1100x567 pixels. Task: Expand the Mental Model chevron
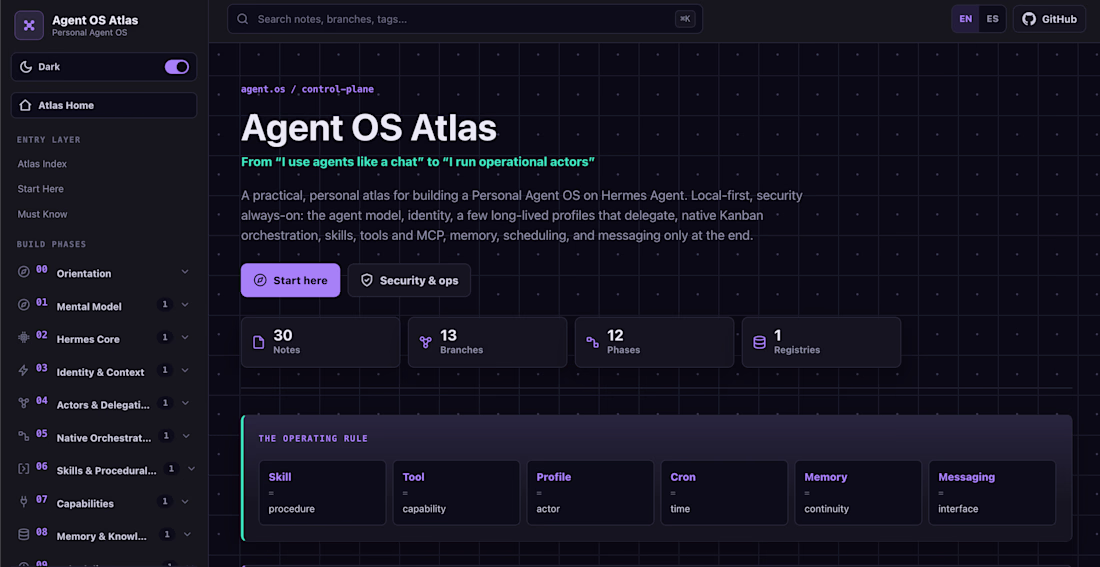[x=185, y=305]
